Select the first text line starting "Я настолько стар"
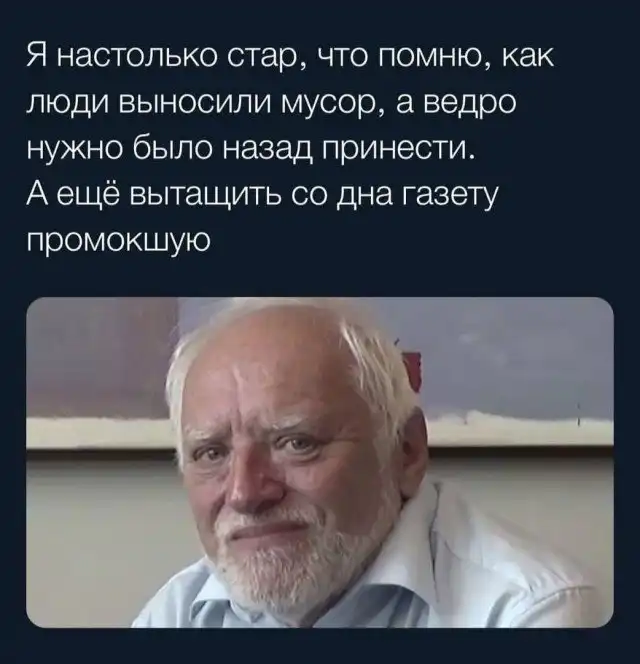Screen dimensions: 640x664 (290, 56)
